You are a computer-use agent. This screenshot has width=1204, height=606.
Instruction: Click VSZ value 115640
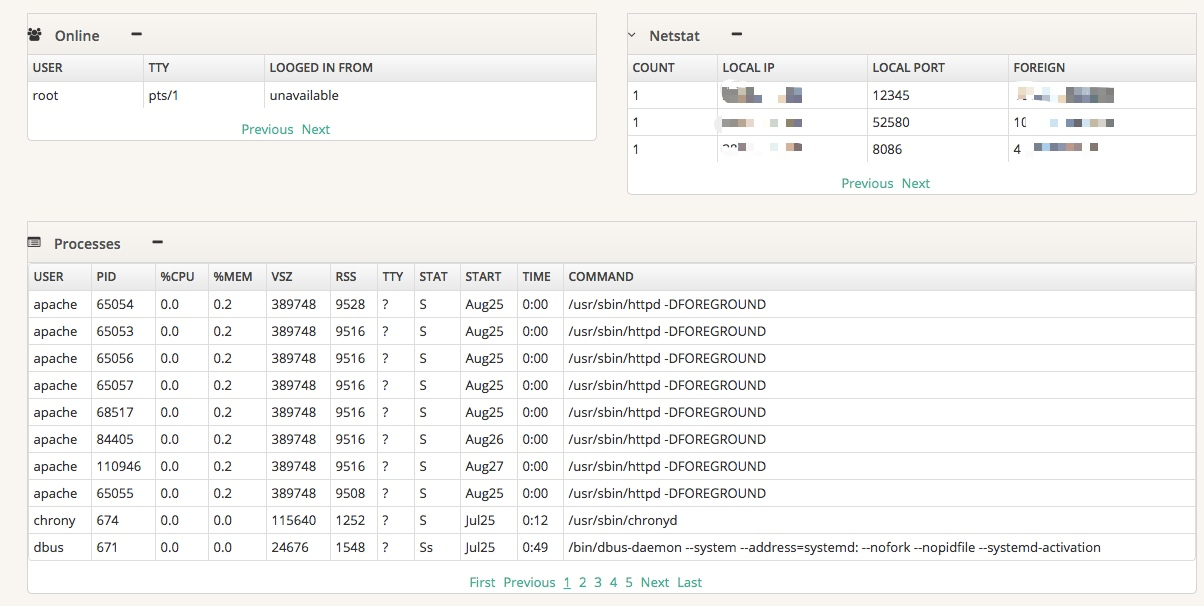[297, 520]
